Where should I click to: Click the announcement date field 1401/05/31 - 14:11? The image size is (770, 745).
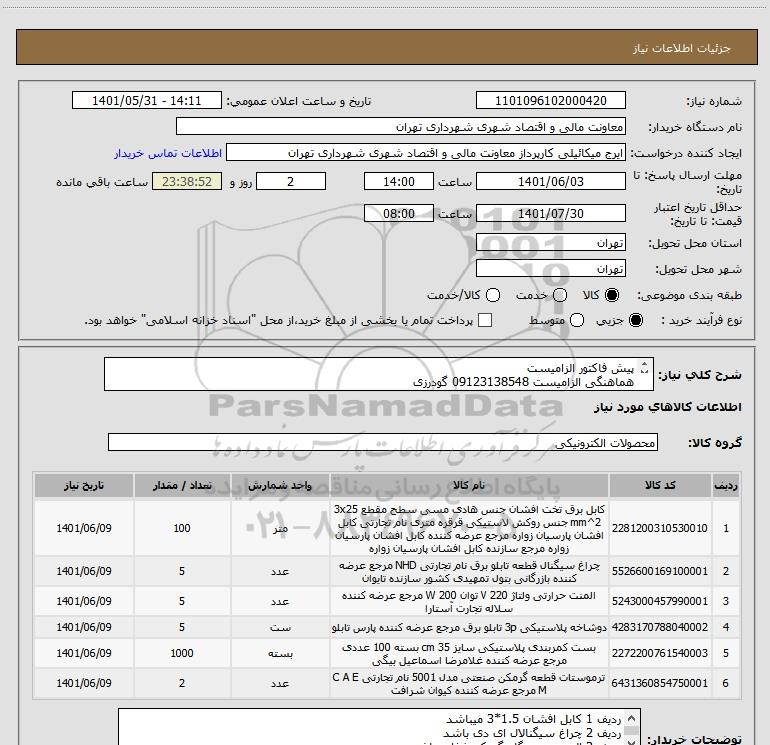point(147,101)
